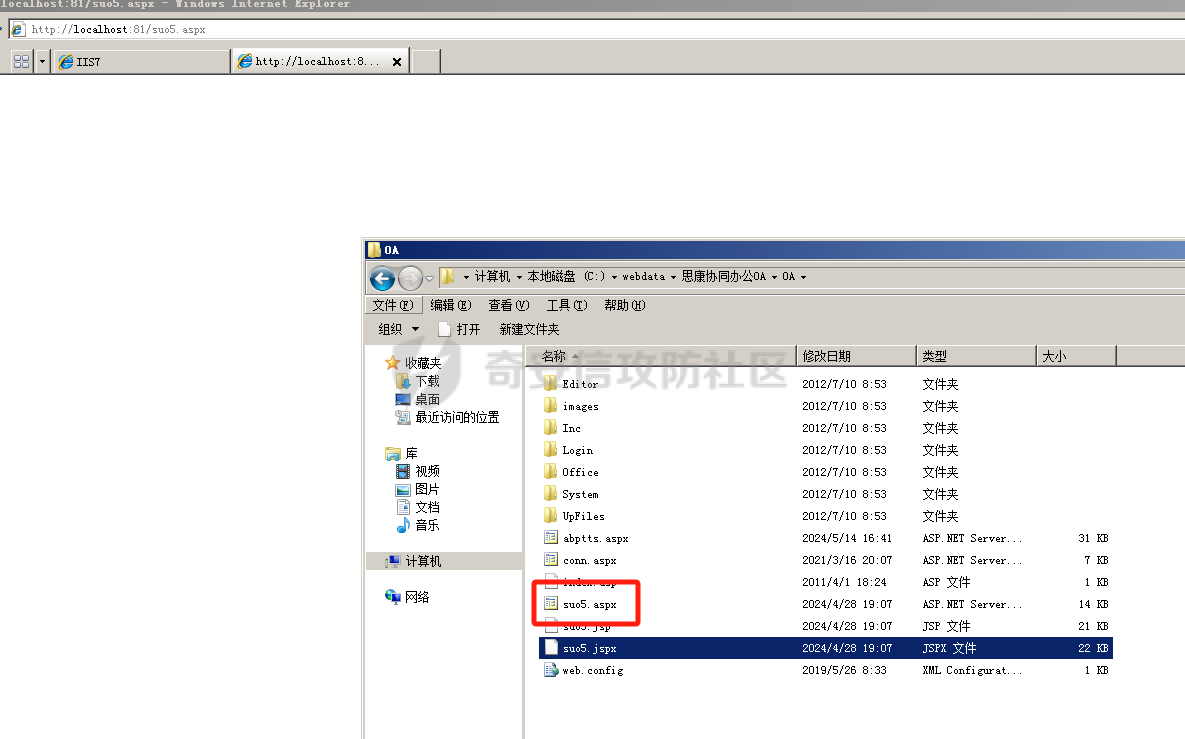Click Explorer back arrow button
This screenshot has width=1185, height=739.
click(x=382, y=279)
